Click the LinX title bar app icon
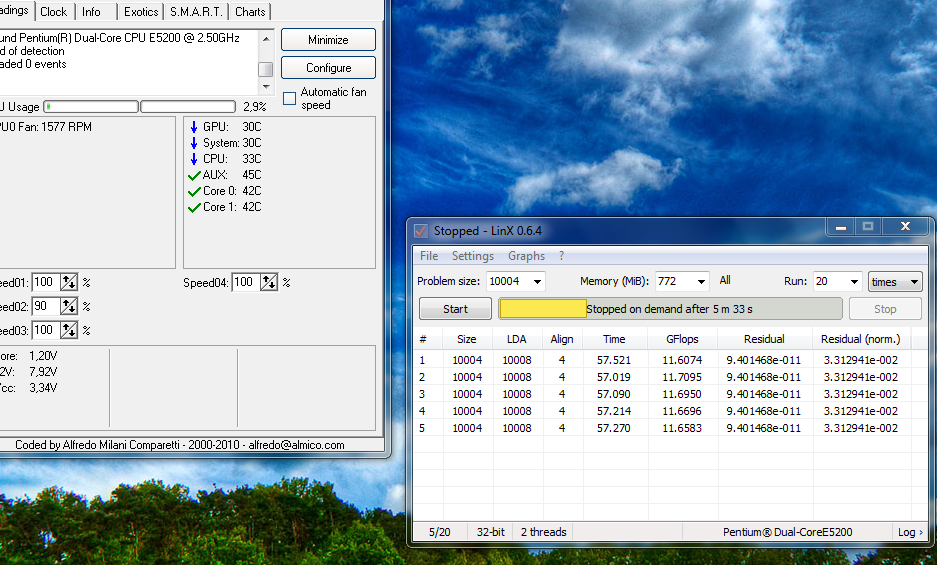Viewport: 937px width, 565px height. (x=421, y=231)
